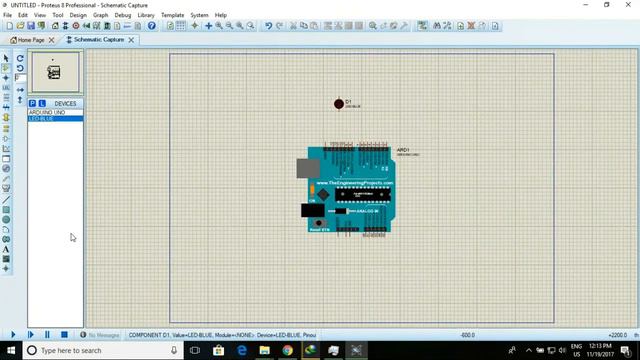Click the taskbar search box
This screenshot has width=640, height=360.
(x=103, y=350)
